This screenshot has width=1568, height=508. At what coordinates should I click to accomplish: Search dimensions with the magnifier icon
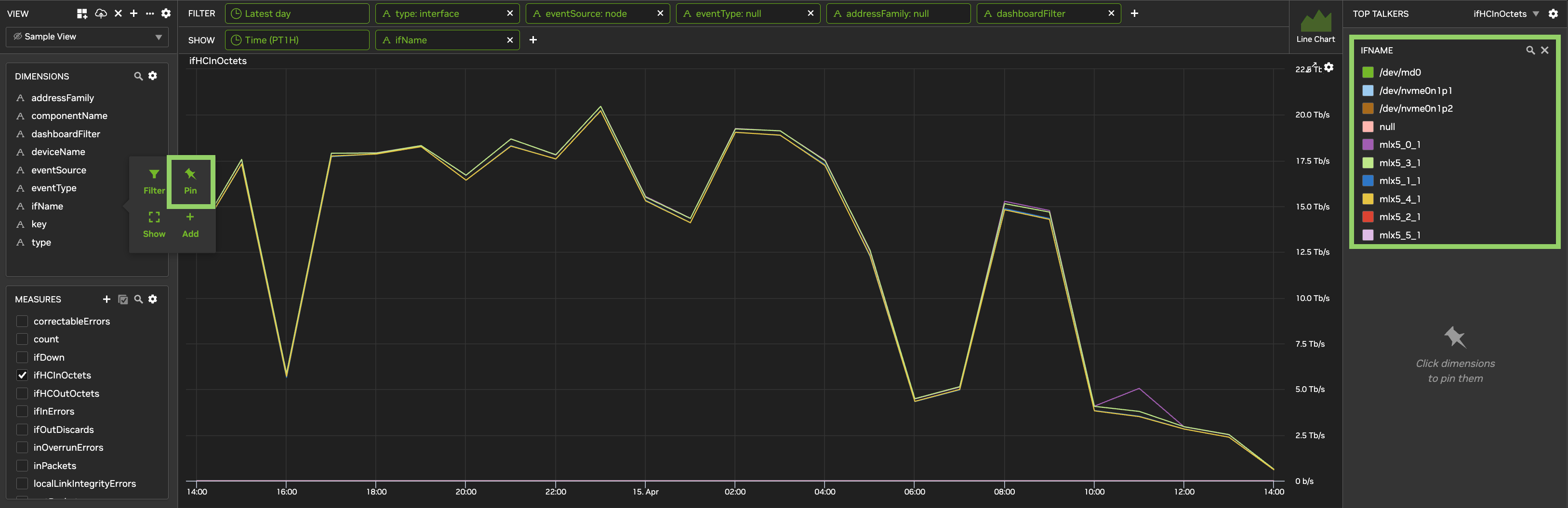(x=138, y=76)
